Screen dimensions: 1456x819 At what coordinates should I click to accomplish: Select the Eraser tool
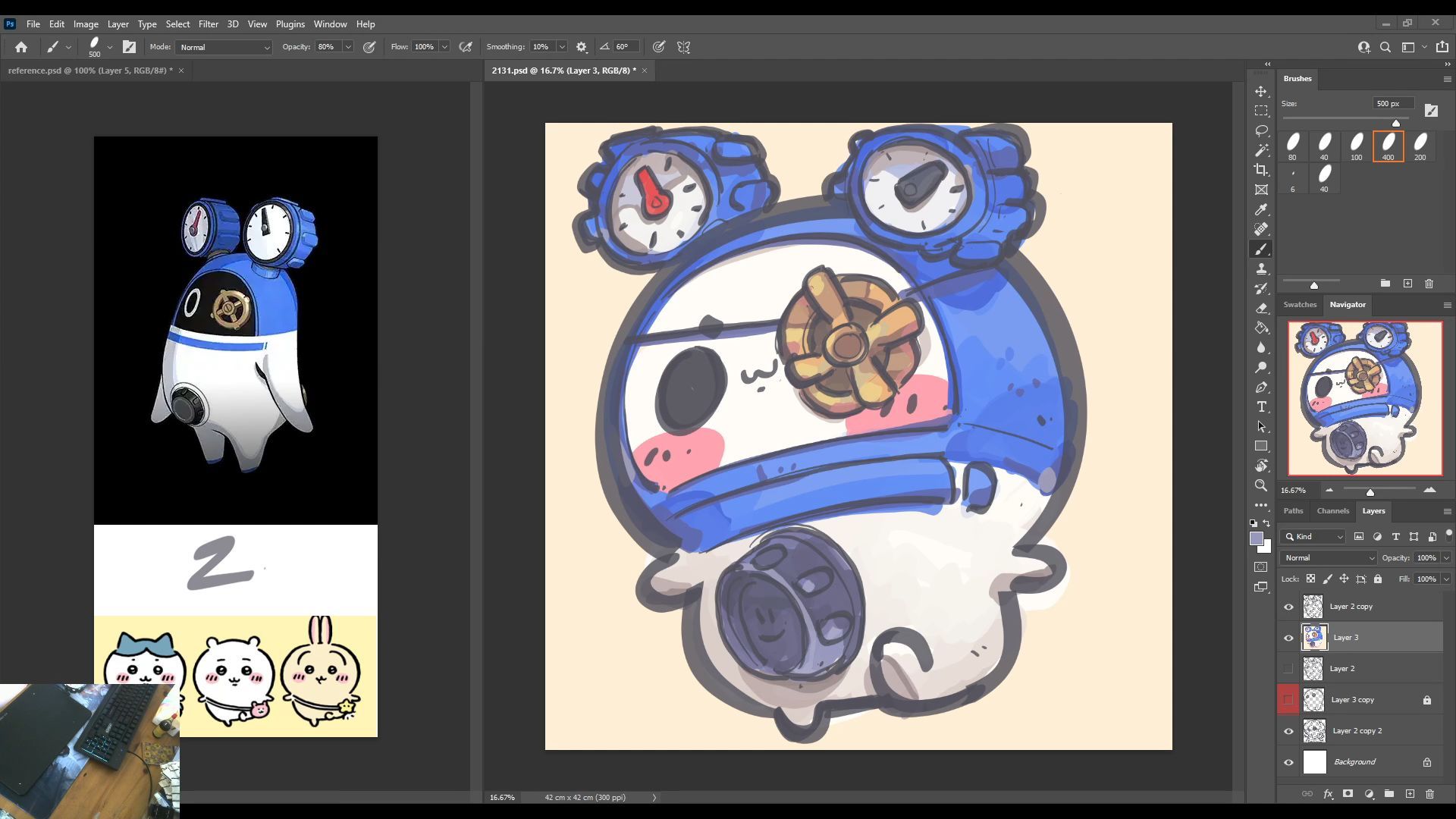pyautogui.click(x=1261, y=308)
